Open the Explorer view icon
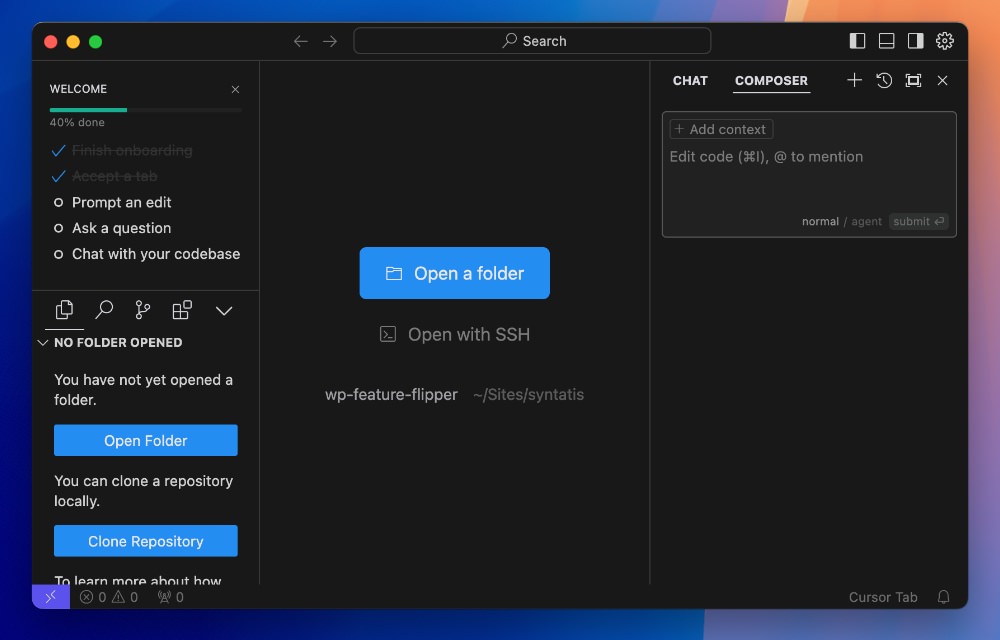Image resolution: width=1000 pixels, height=640 pixels. [64, 310]
